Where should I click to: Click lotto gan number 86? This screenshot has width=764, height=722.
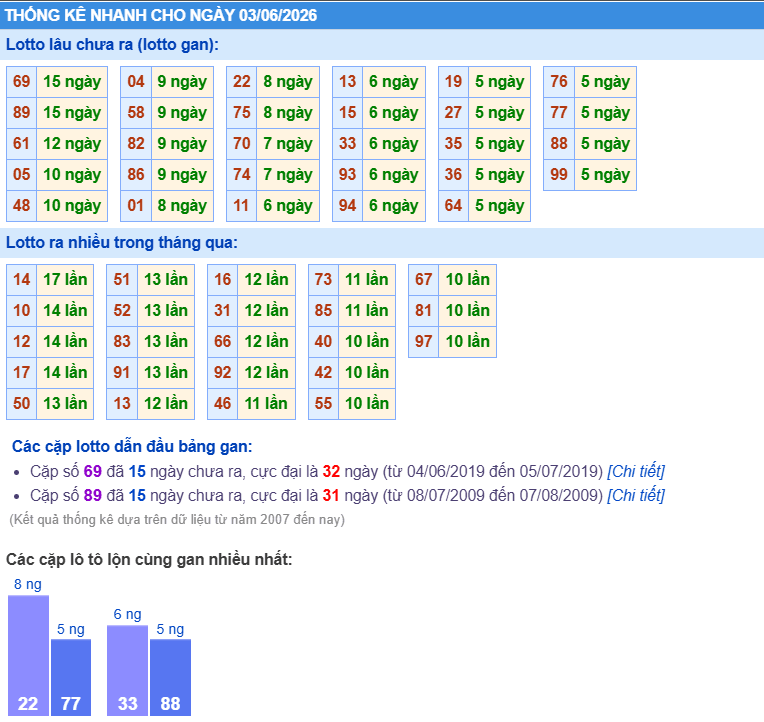(136, 174)
